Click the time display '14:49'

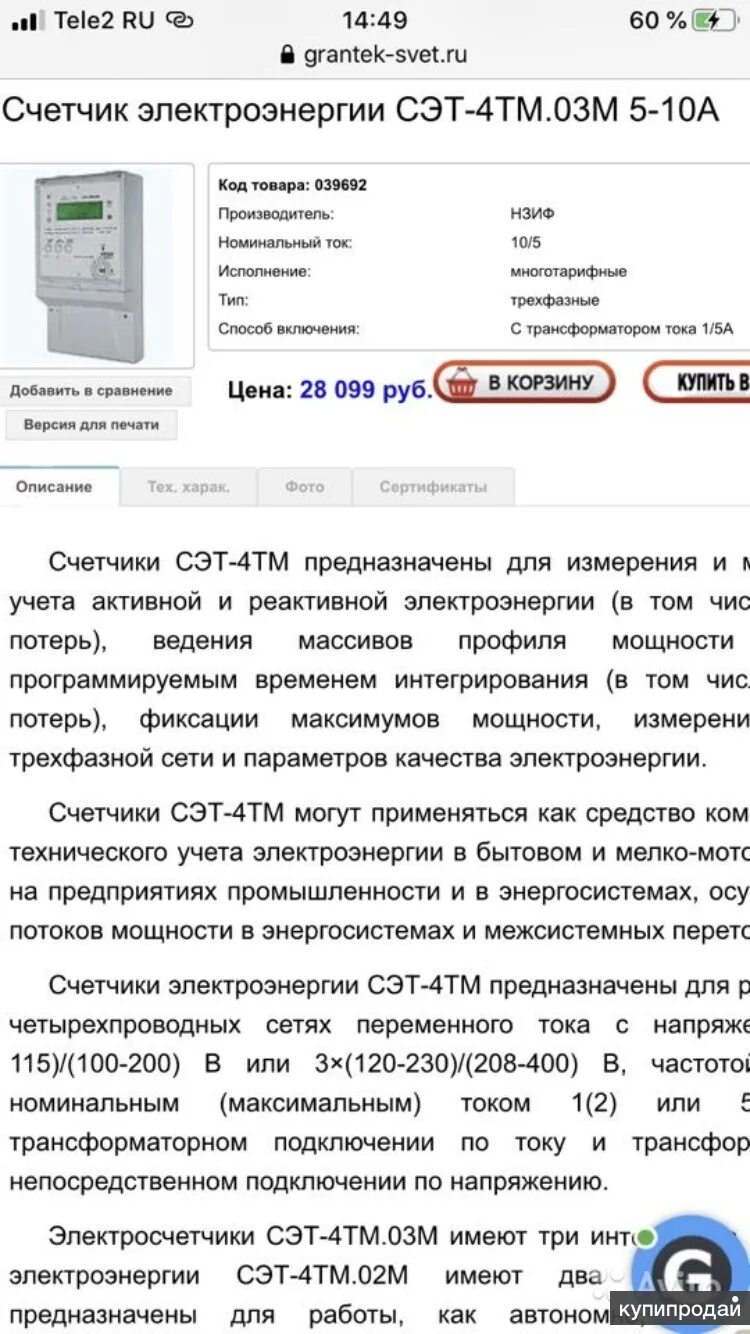pos(375,20)
